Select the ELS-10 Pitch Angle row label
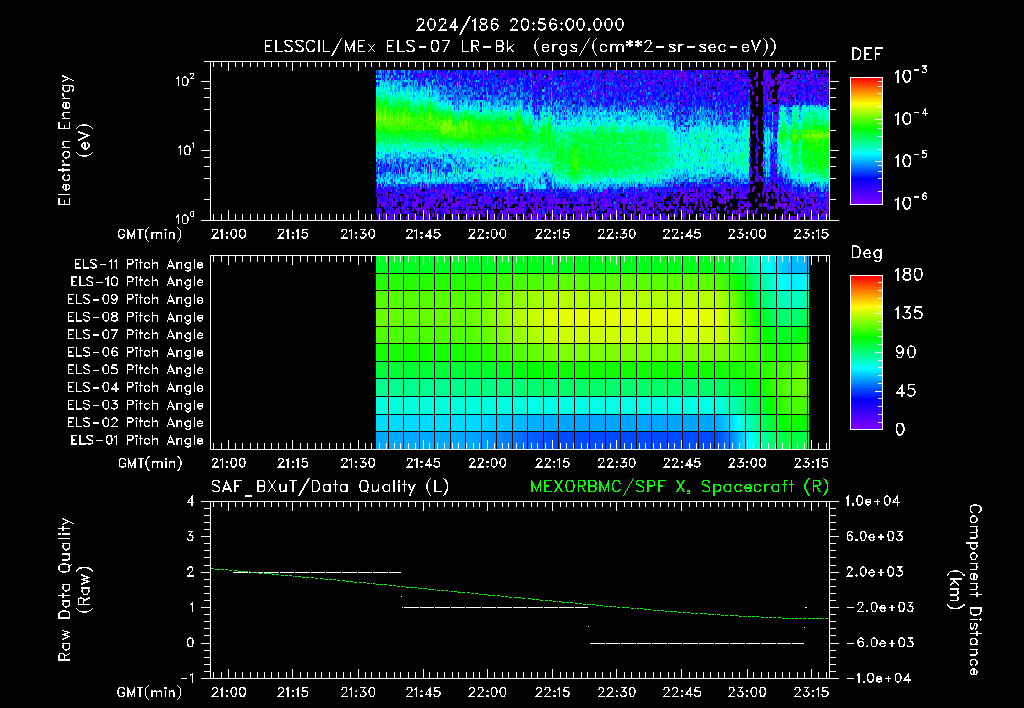Viewport: 1024px width, 708px height. [x=137, y=282]
